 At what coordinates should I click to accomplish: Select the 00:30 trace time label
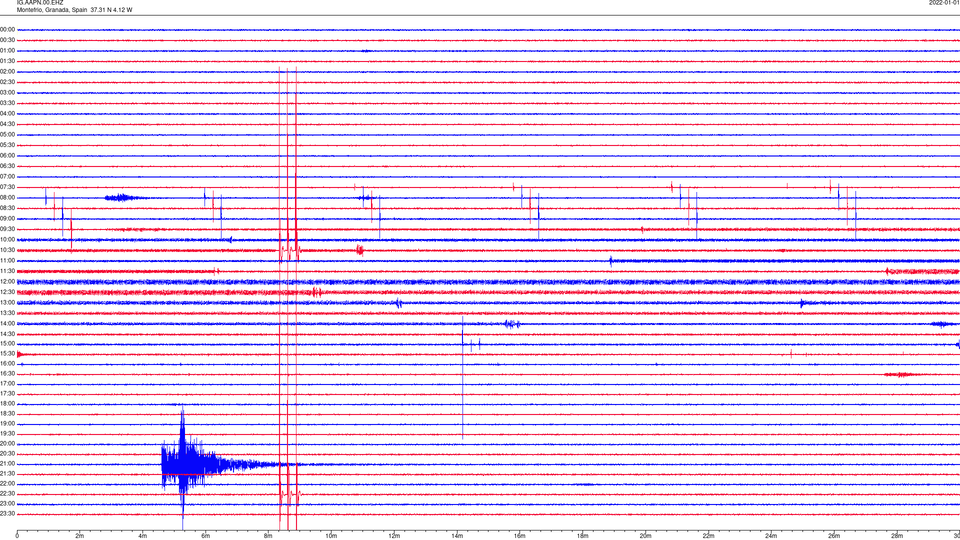coord(8,40)
